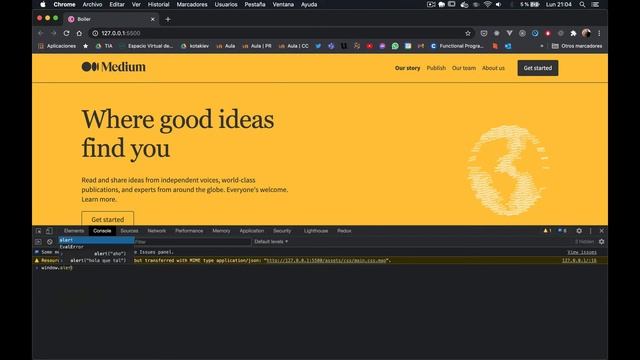Click the warnings count badge in DevTools

click(547, 231)
